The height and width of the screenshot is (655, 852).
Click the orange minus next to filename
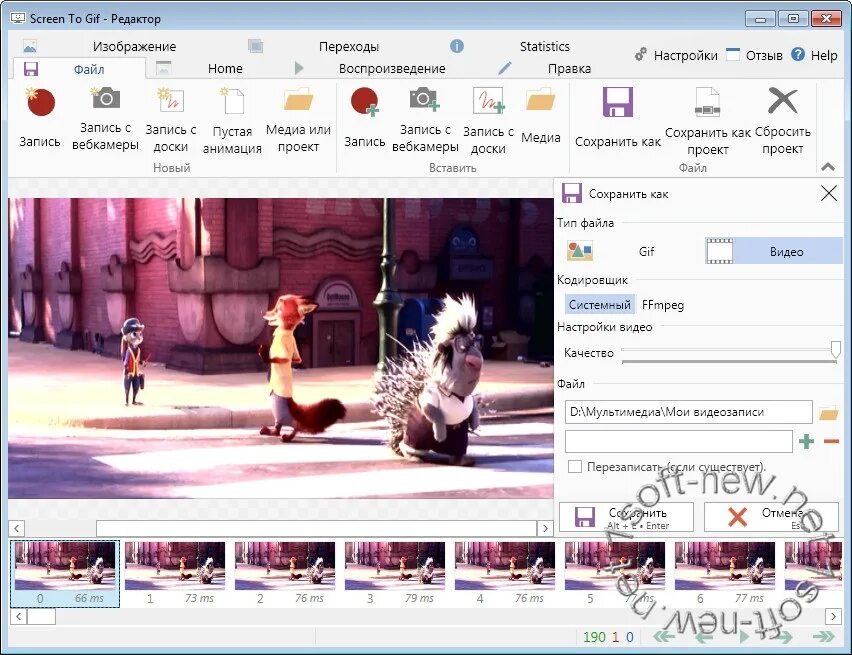point(831,441)
